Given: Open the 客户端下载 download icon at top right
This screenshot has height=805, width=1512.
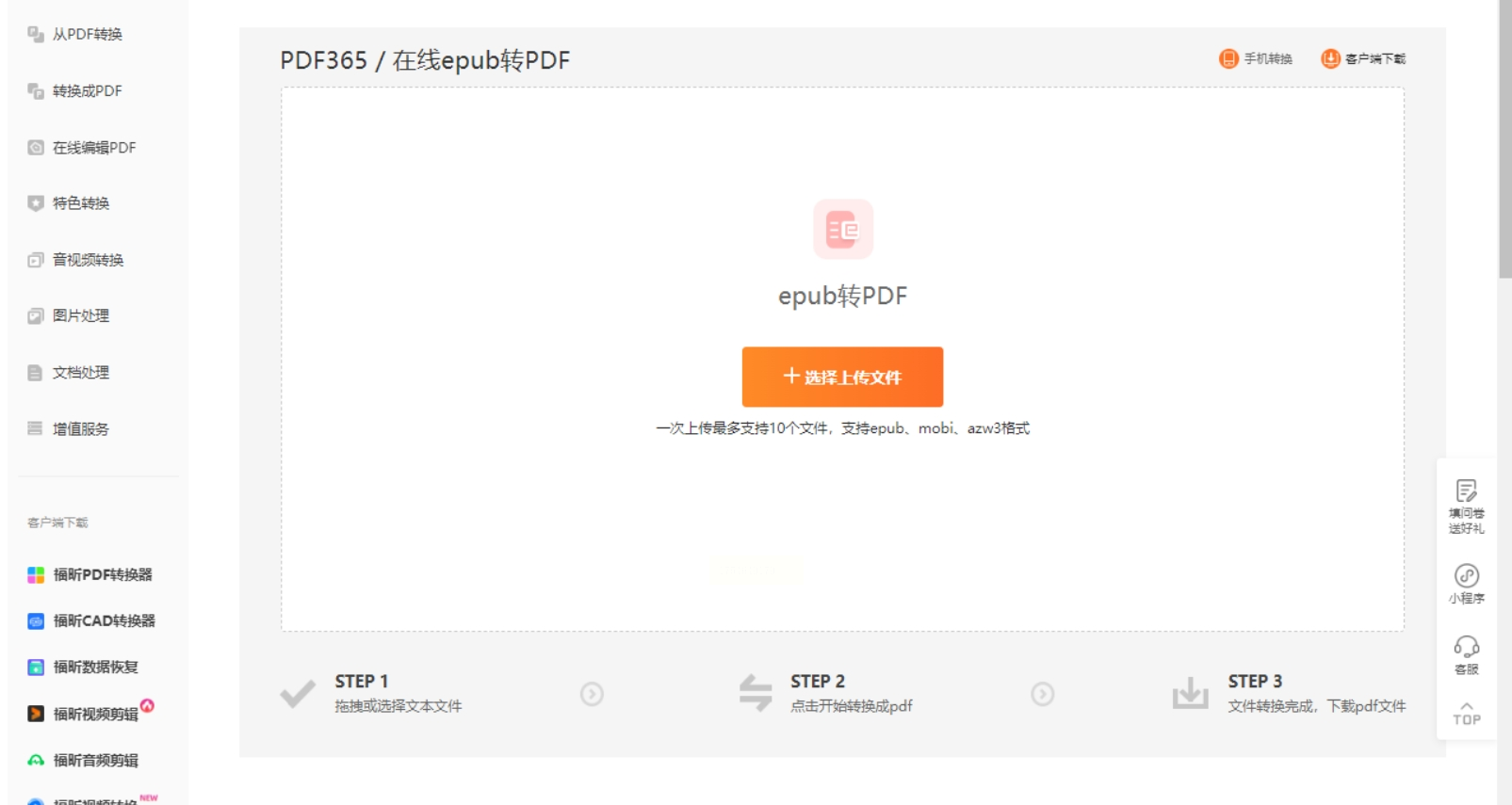Looking at the screenshot, I should 1330,58.
